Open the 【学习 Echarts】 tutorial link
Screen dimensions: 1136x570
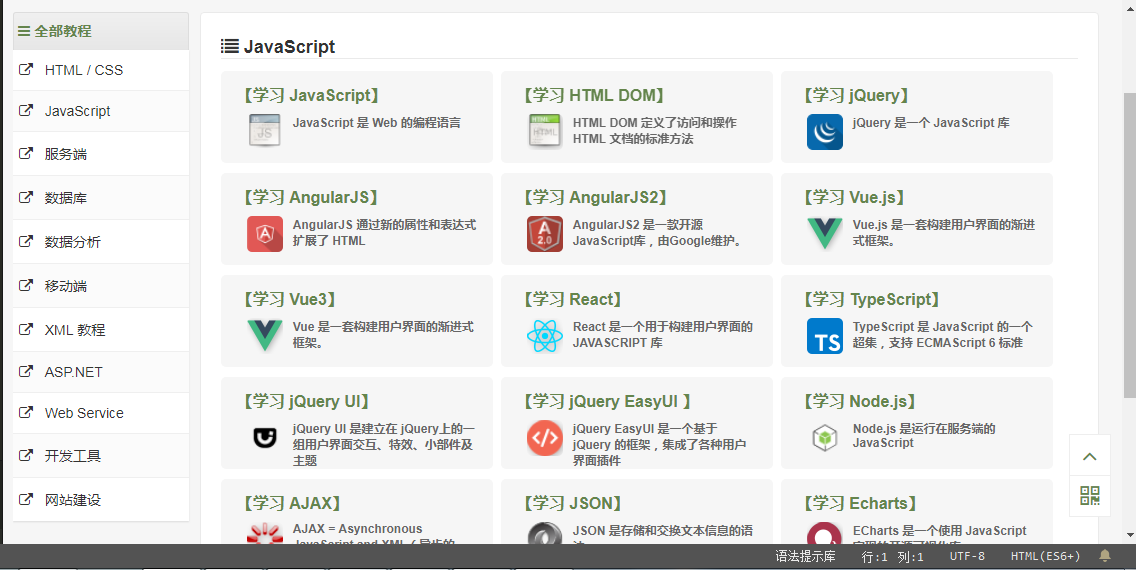tap(860, 503)
